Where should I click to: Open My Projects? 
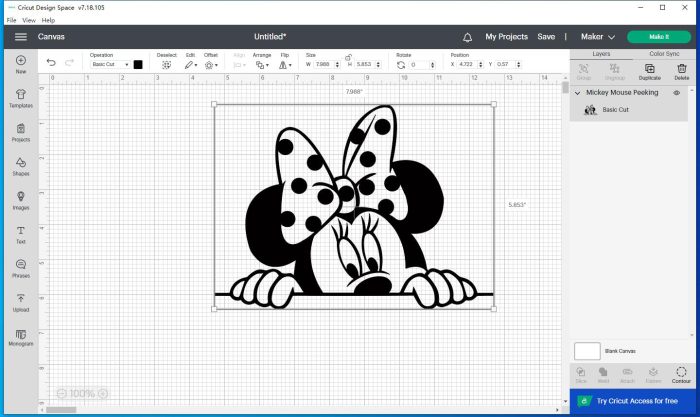(x=506, y=37)
